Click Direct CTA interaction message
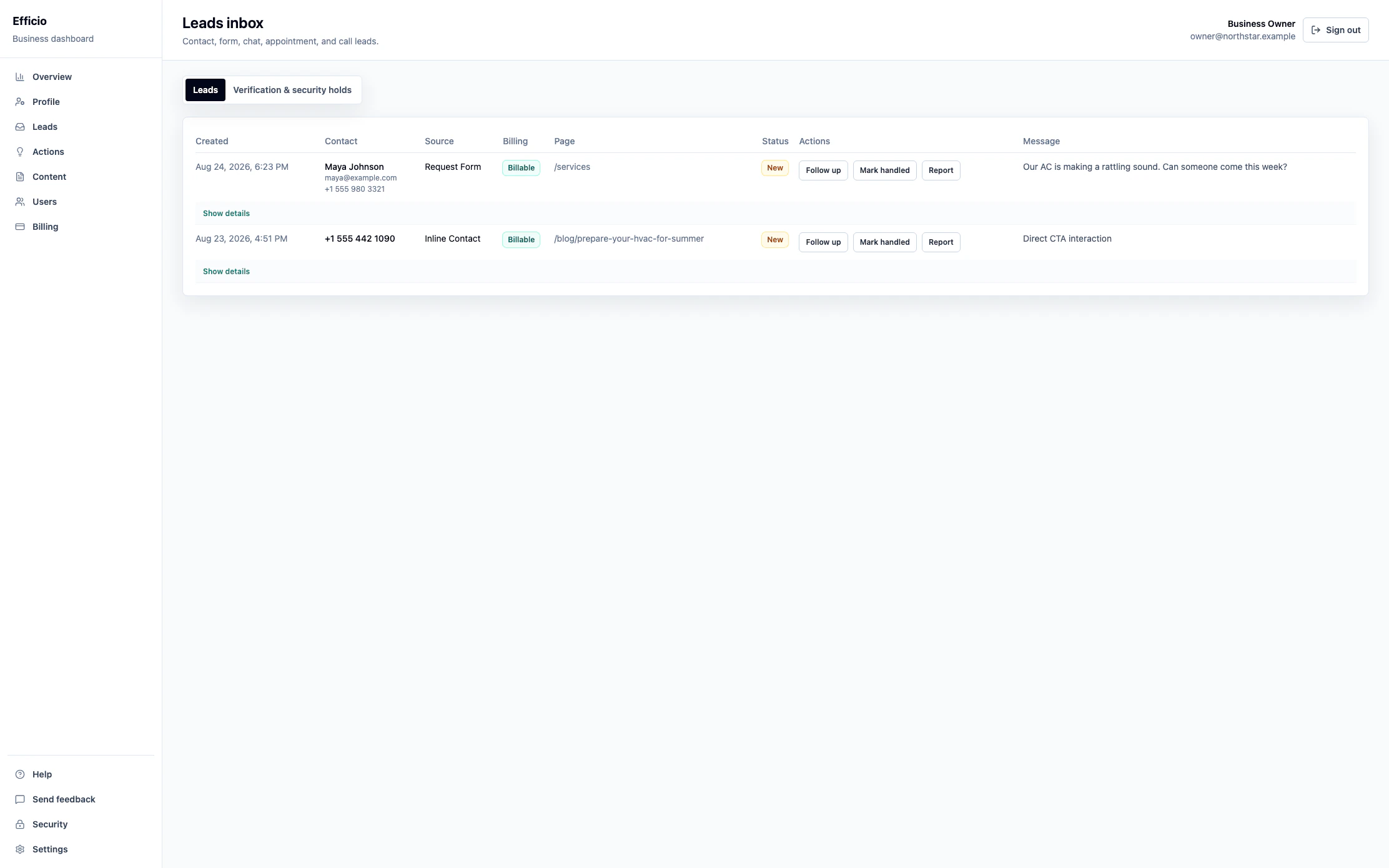 (1067, 239)
